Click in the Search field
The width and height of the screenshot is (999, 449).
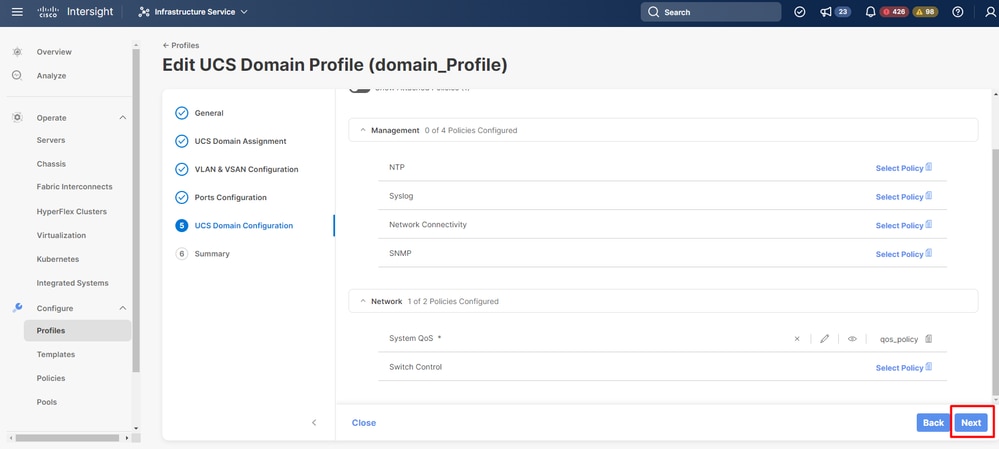710,12
